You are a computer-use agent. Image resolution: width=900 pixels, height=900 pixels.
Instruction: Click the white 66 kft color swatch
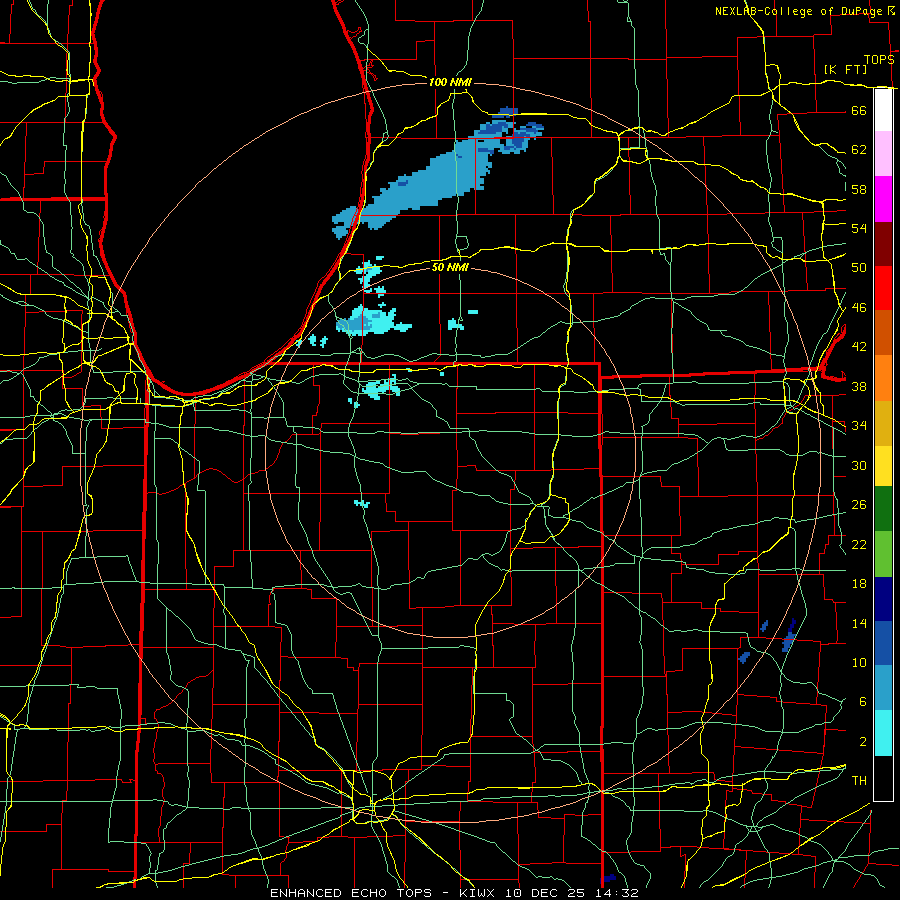tap(883, 110)
